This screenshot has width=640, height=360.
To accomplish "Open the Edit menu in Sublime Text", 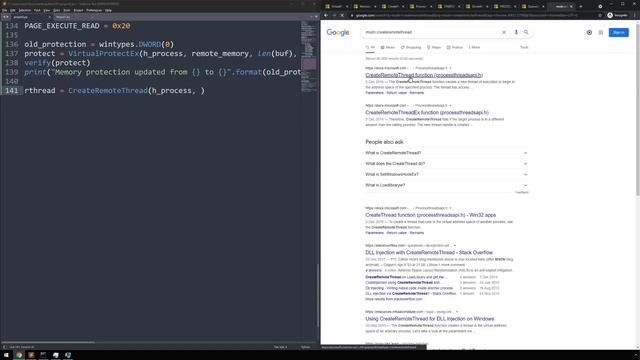I will 13,10.
